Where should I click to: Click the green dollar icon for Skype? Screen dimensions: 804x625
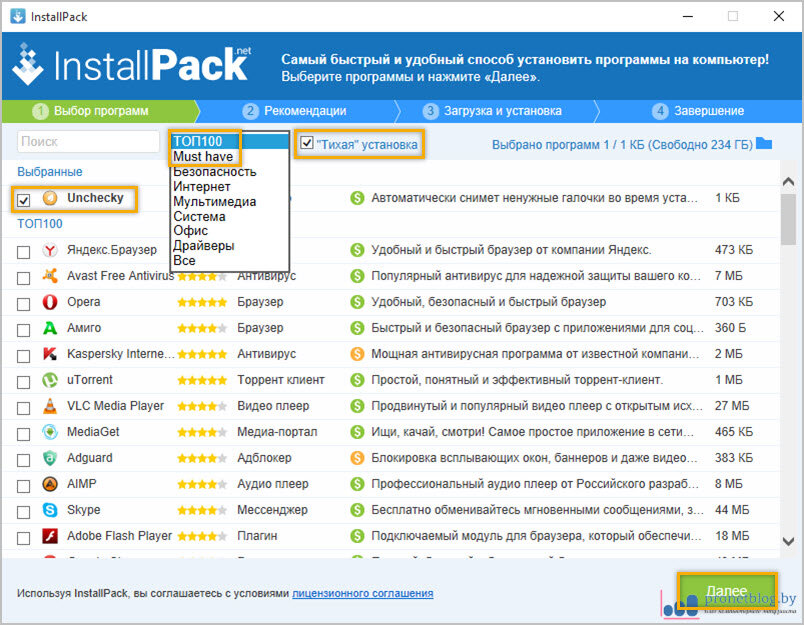coord(357,510)
